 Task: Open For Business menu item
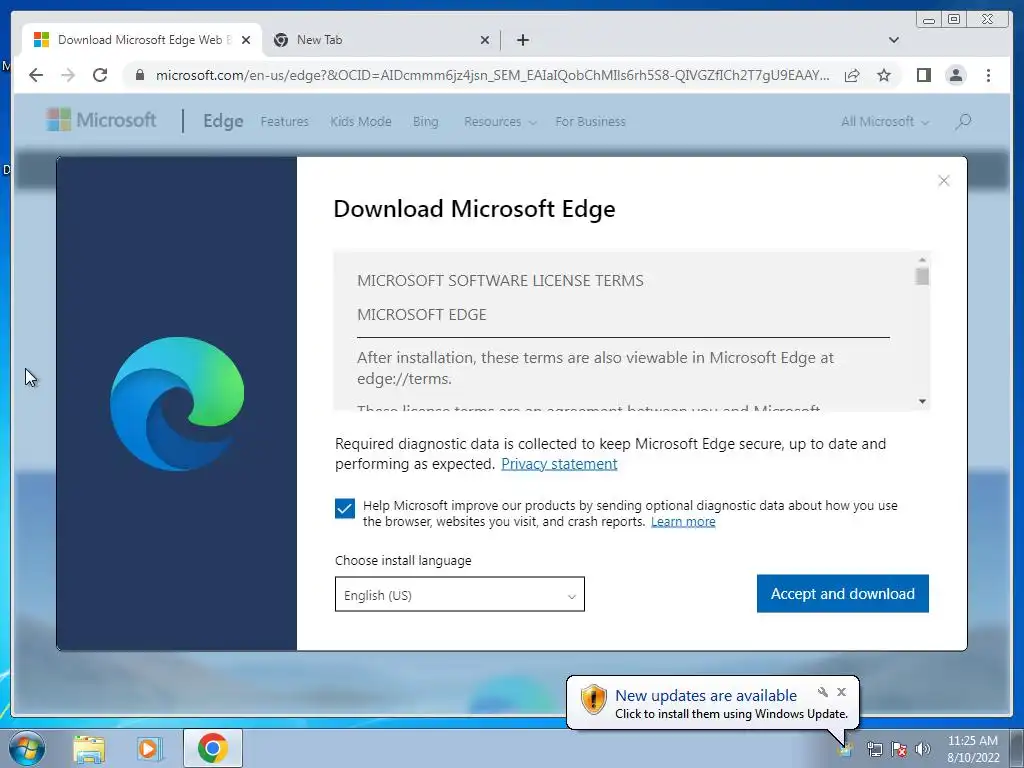pos(590,121)
